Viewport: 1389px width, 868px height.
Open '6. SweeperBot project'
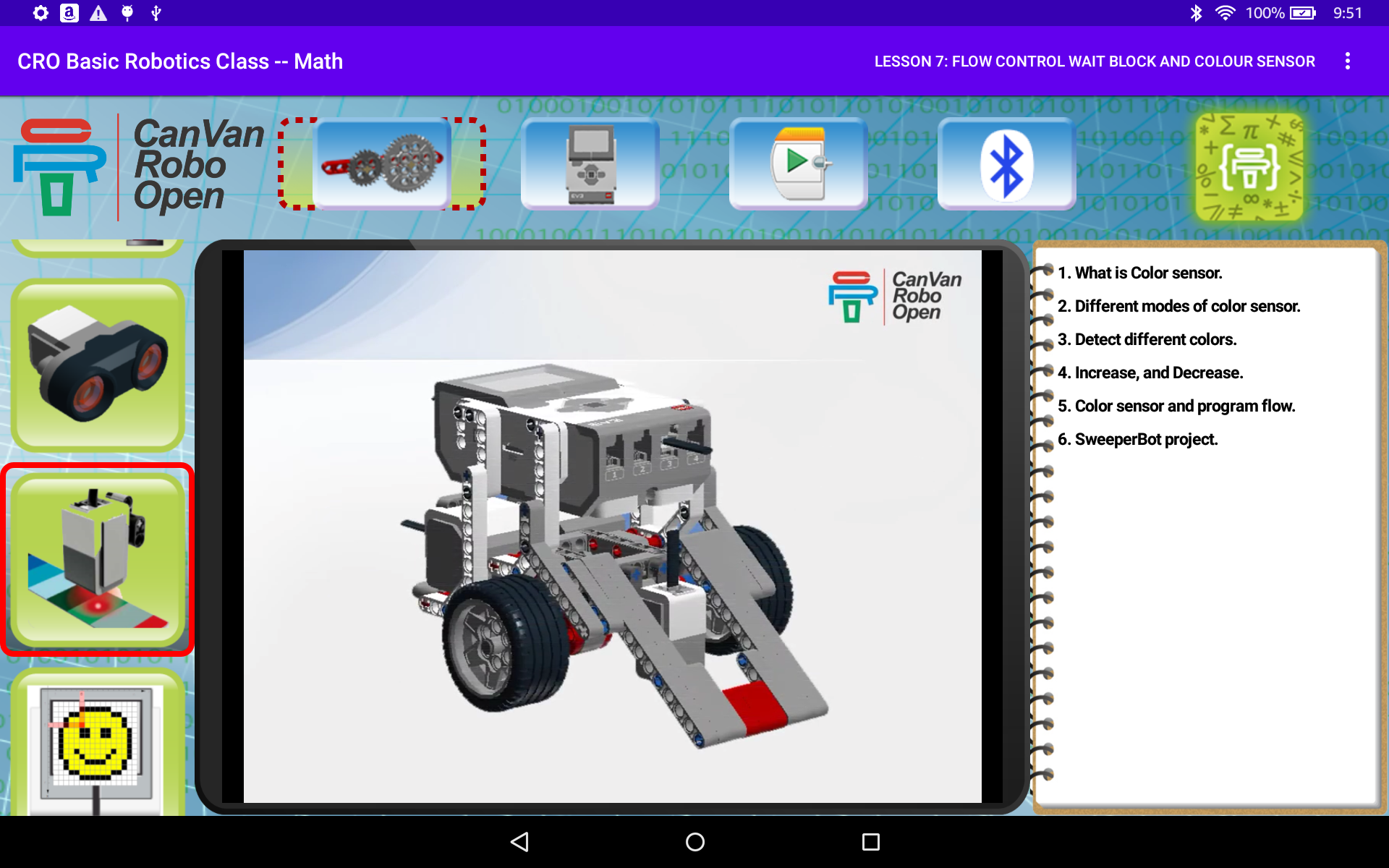pyautogui.click(x=1137, y=439)
